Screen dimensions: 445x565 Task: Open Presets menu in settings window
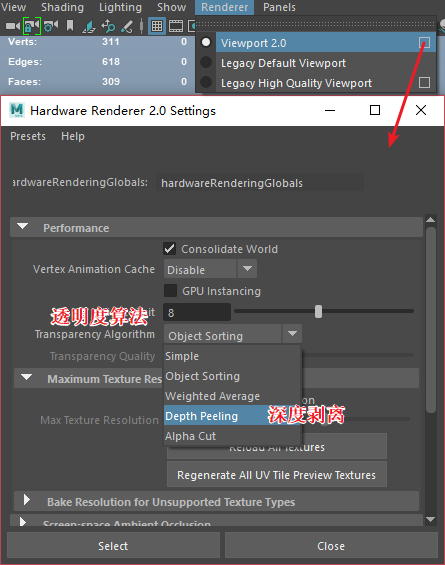coord(28,136)
